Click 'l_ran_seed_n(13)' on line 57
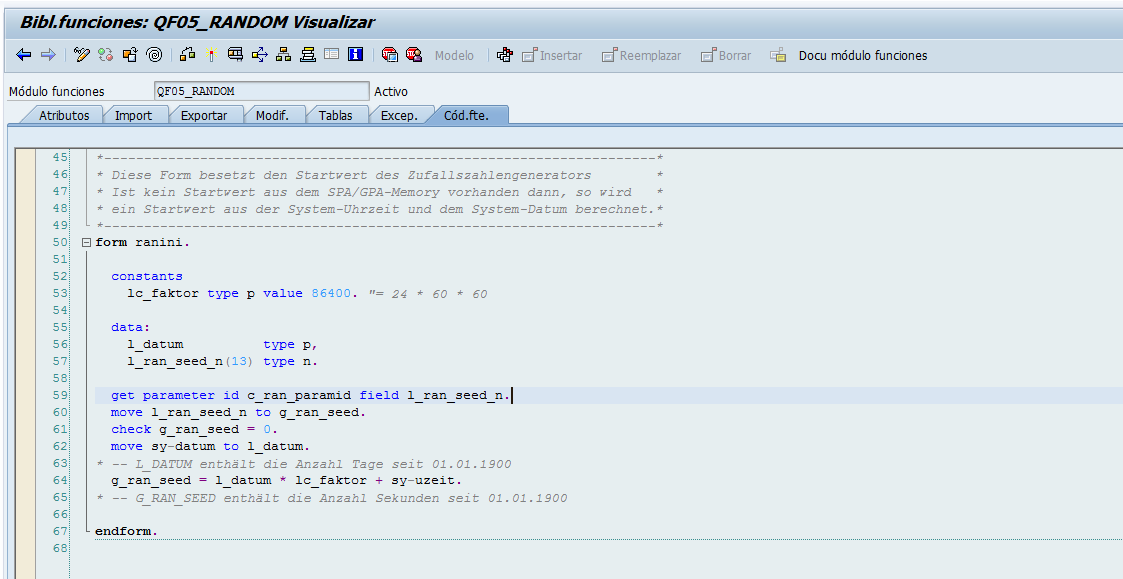This screenshot has width=1123, height=579. tap(190, 362)
